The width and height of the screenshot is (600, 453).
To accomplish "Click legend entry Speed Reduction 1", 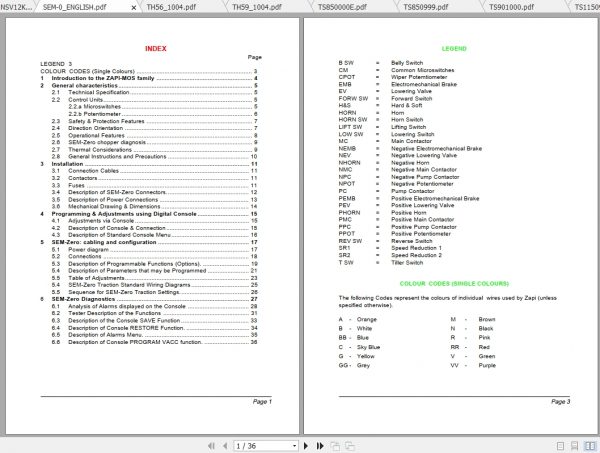I will 416,248.
